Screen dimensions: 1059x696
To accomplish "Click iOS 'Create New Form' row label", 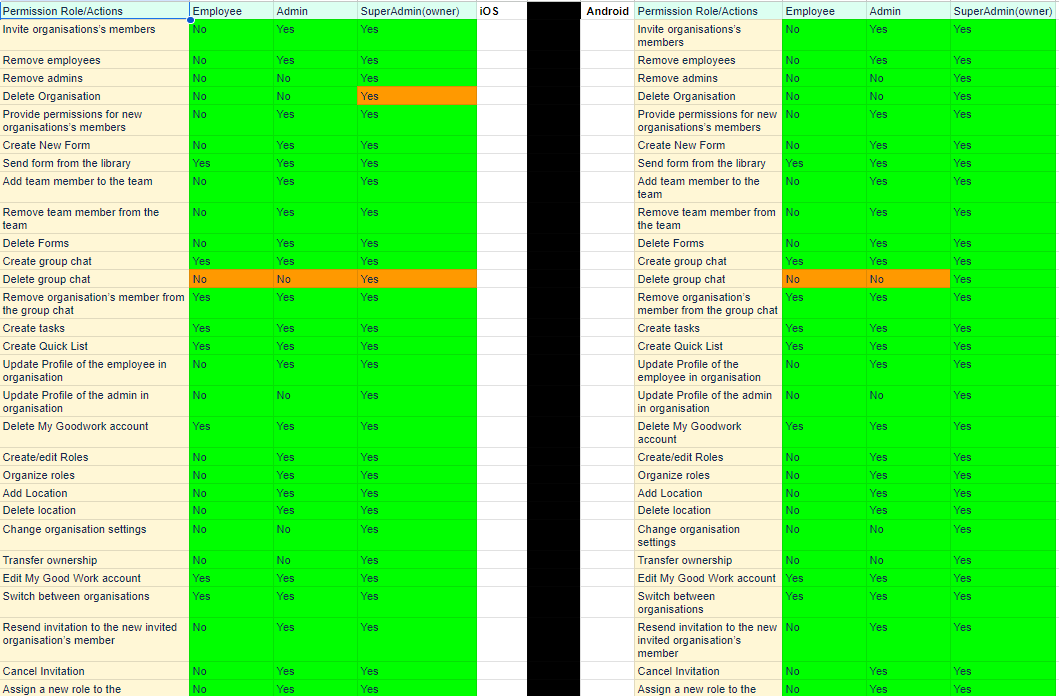I will [x=95, y=145].
